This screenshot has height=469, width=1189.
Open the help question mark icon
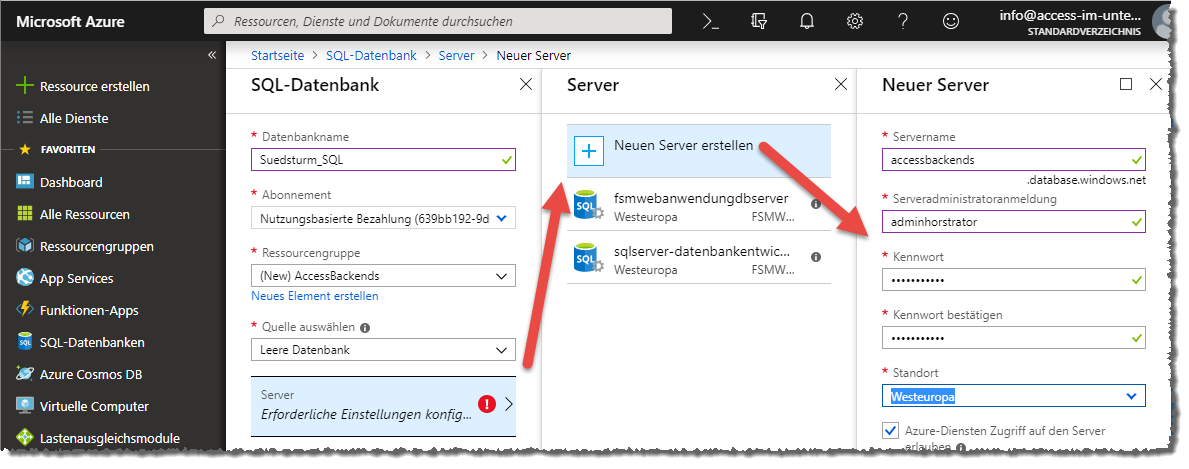[902, 21]
